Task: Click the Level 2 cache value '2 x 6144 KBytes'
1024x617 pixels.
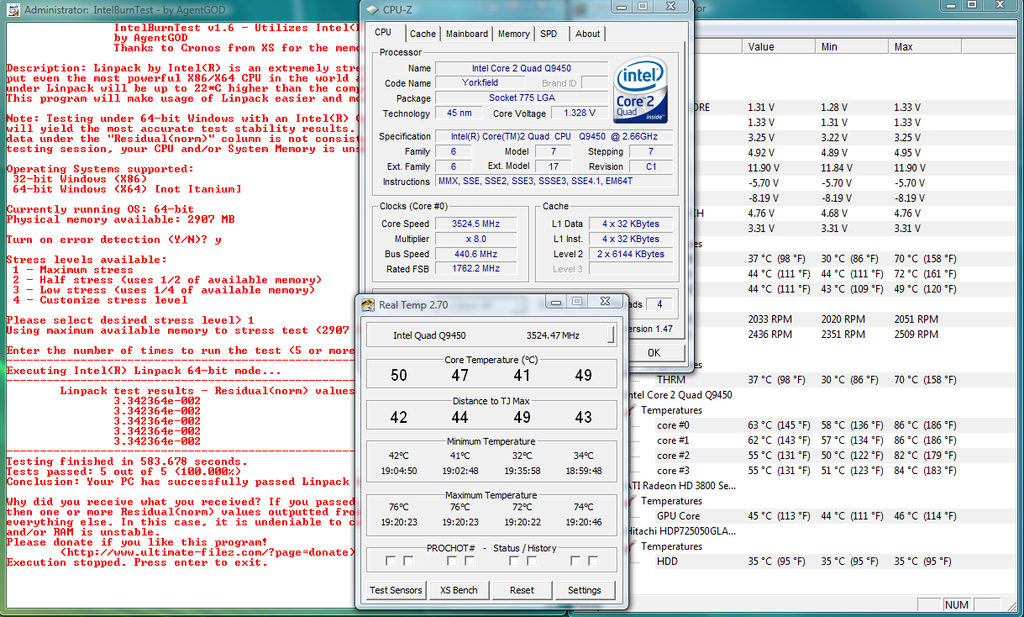Action: [x=630, y=254]
